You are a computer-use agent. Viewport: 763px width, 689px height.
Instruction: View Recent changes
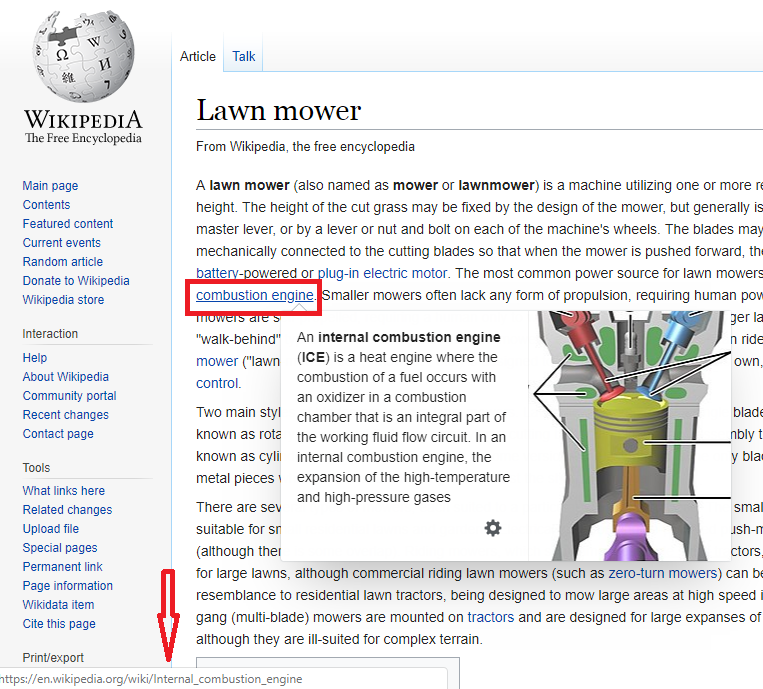(x=66, y=415)
